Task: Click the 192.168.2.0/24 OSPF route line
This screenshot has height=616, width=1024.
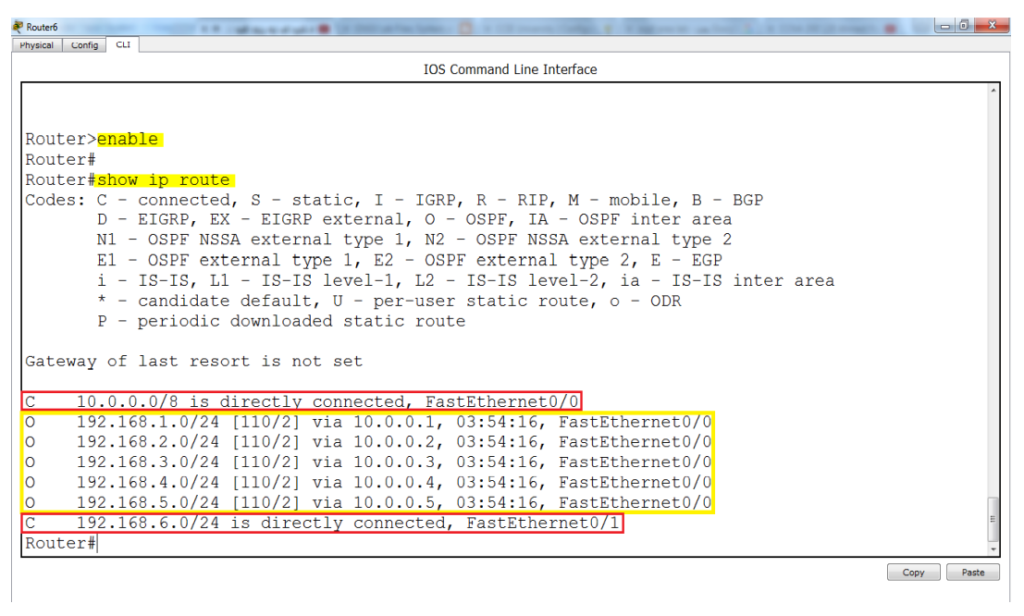Action: [x=368, y=442]
